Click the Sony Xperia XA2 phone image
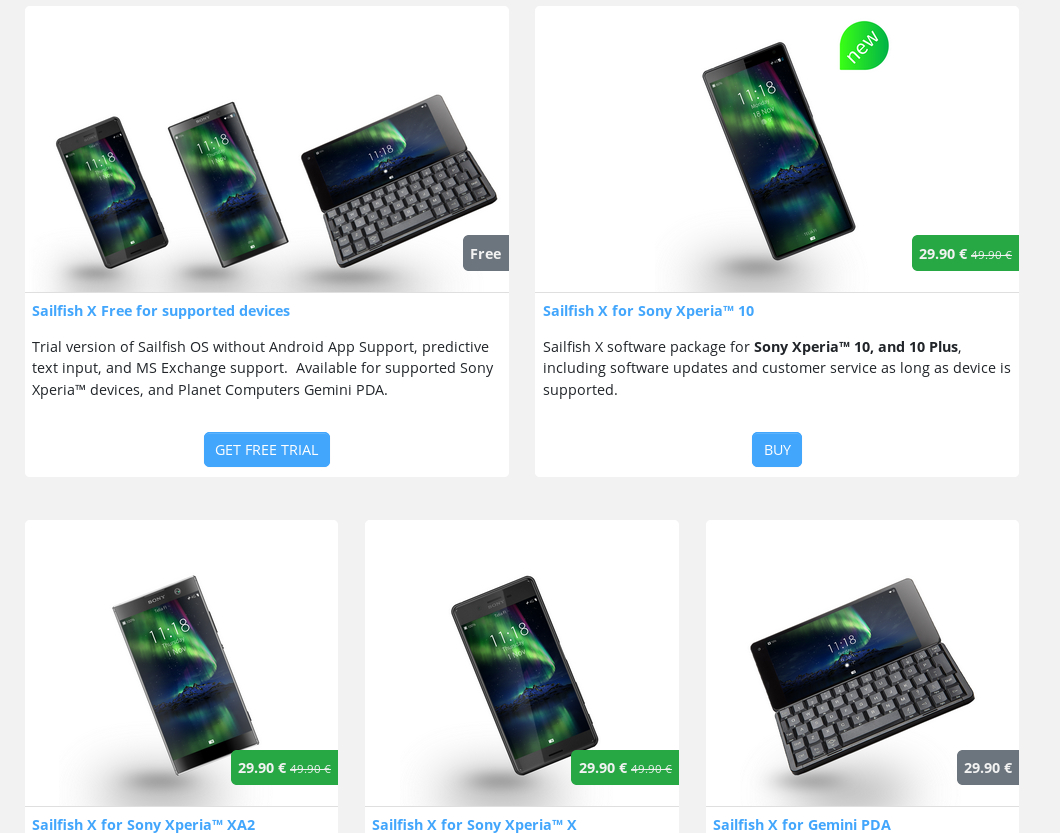Screen dimensions: 1060x833 (x=185, y=674)
